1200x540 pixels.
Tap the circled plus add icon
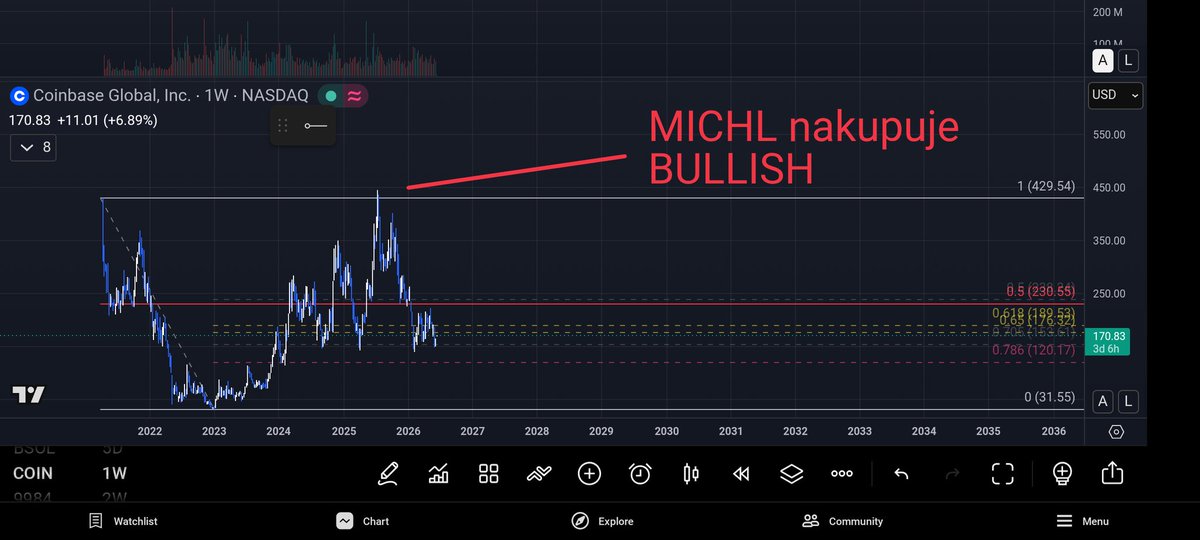click(x=590, y=473)
